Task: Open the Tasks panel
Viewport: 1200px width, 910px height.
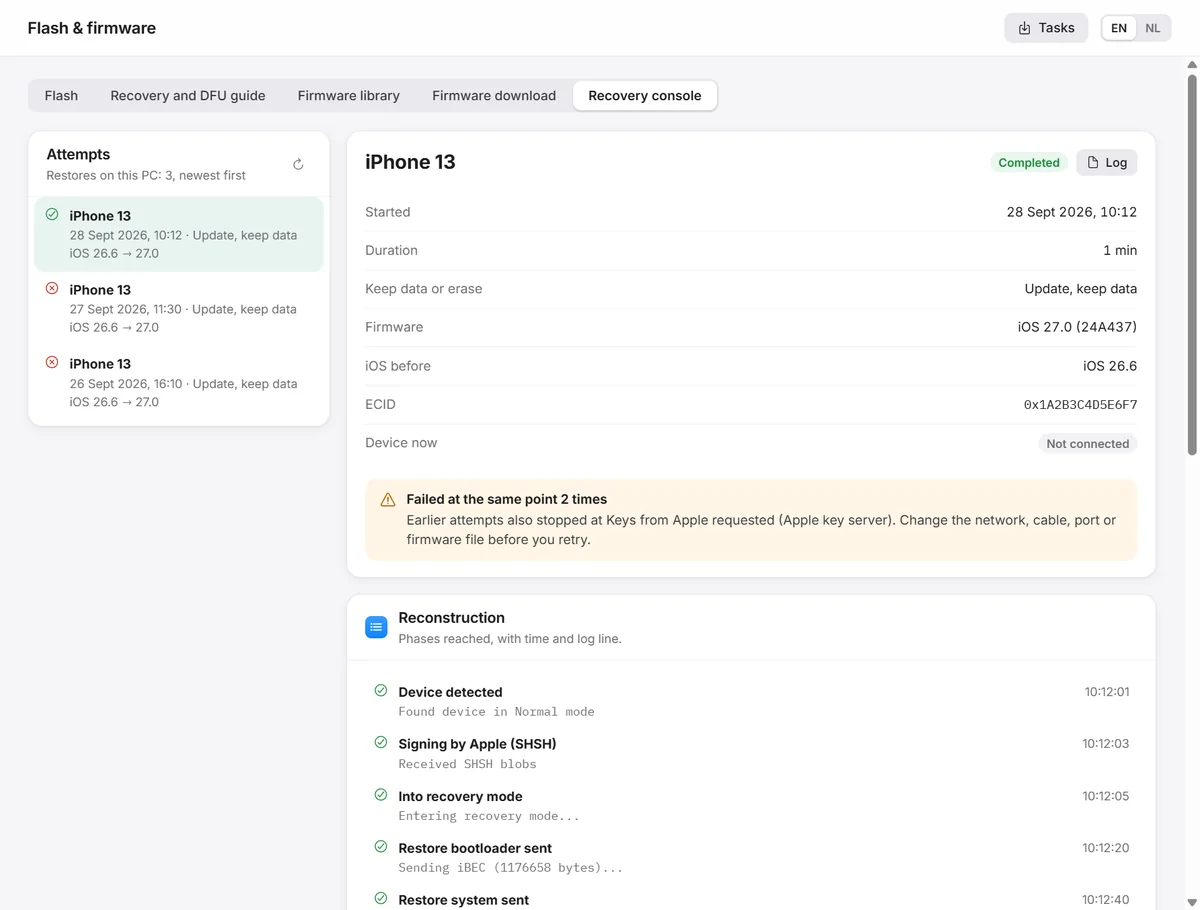Action: (x=1046, y=28)
